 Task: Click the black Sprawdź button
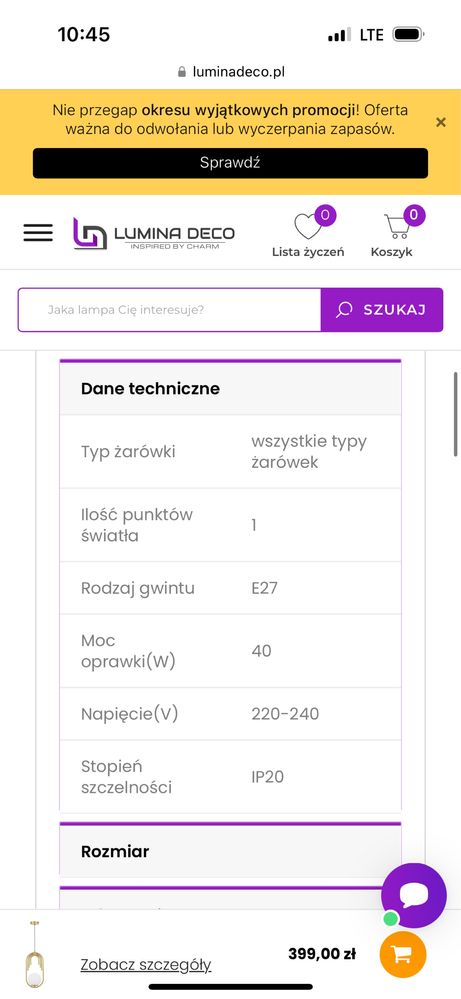(x=230, y=162)
